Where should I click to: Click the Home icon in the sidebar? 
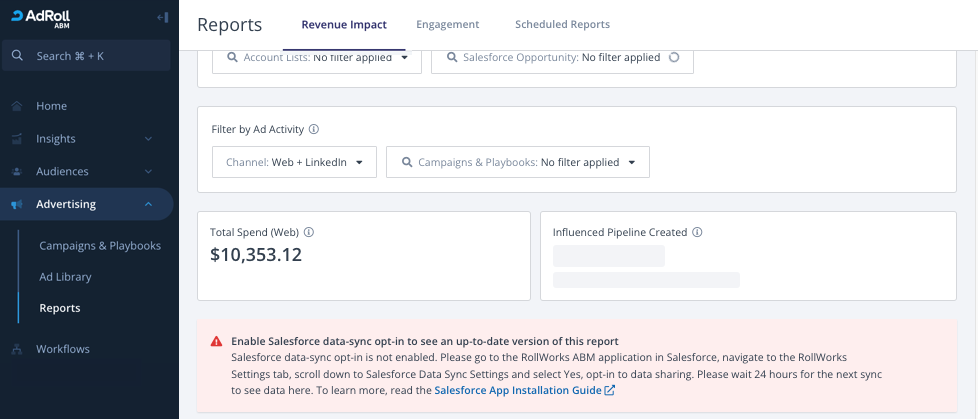click(17, 106)
